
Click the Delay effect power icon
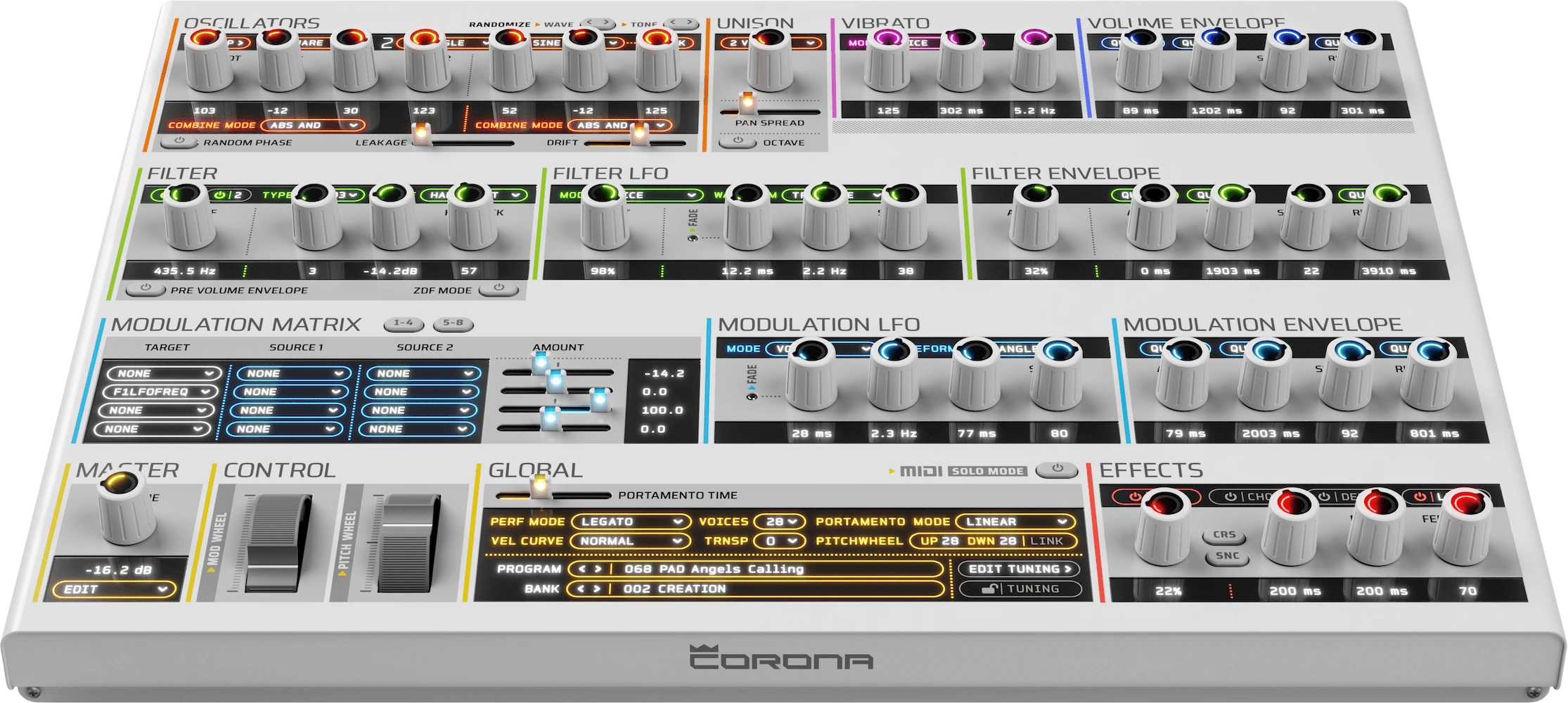click(1324, 497)
